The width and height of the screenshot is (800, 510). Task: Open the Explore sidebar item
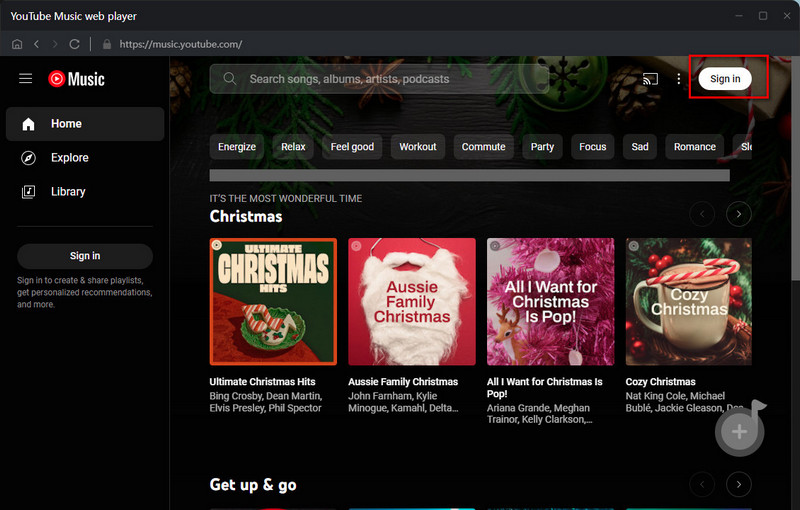[x=85, y=158]
